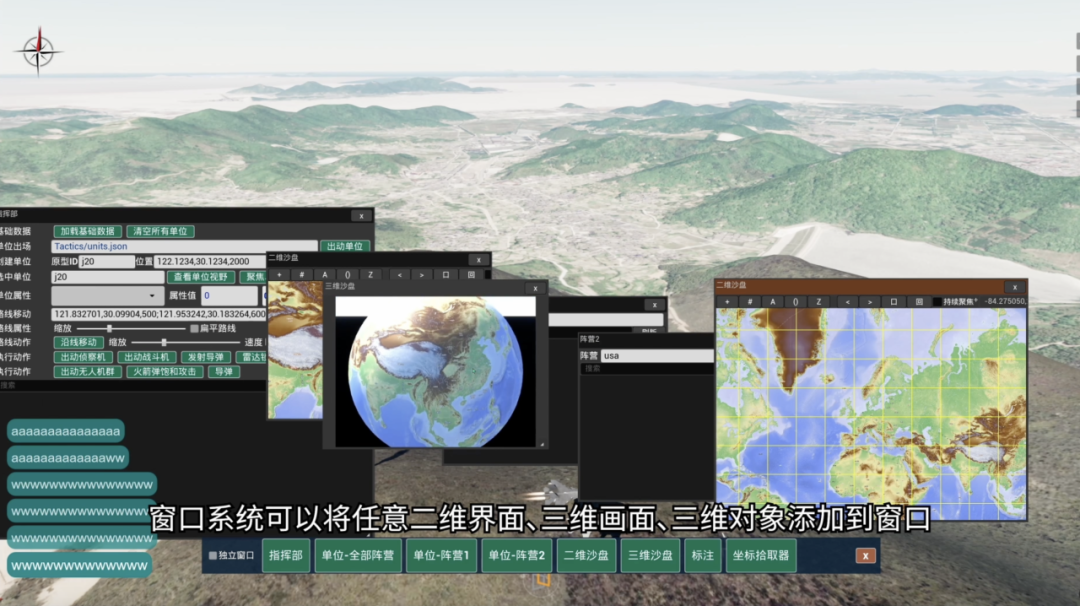Enable the 持续聚焦 checkbox

tap(937, 302)
